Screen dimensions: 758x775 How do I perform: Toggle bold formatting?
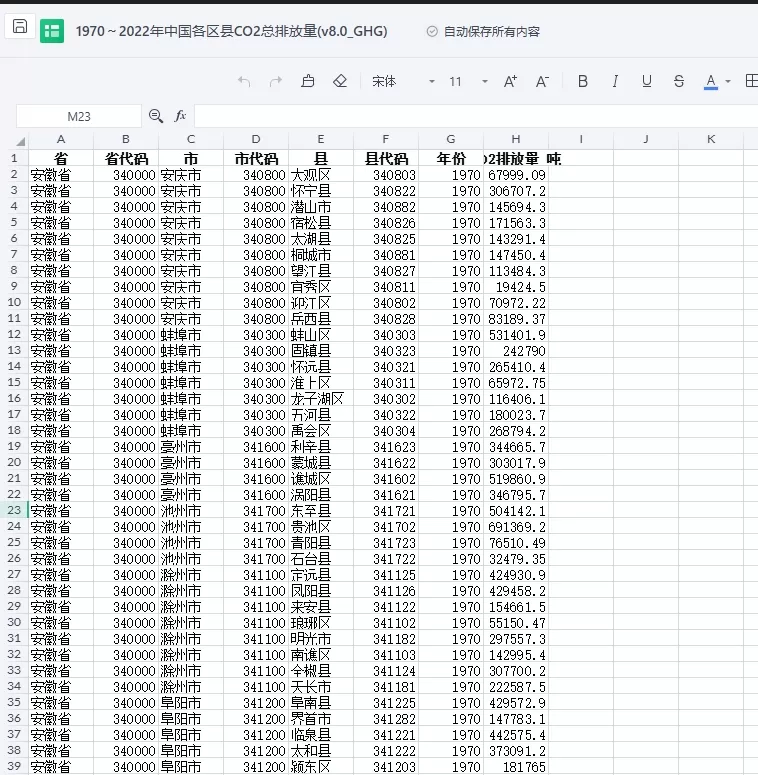[583, 81]
